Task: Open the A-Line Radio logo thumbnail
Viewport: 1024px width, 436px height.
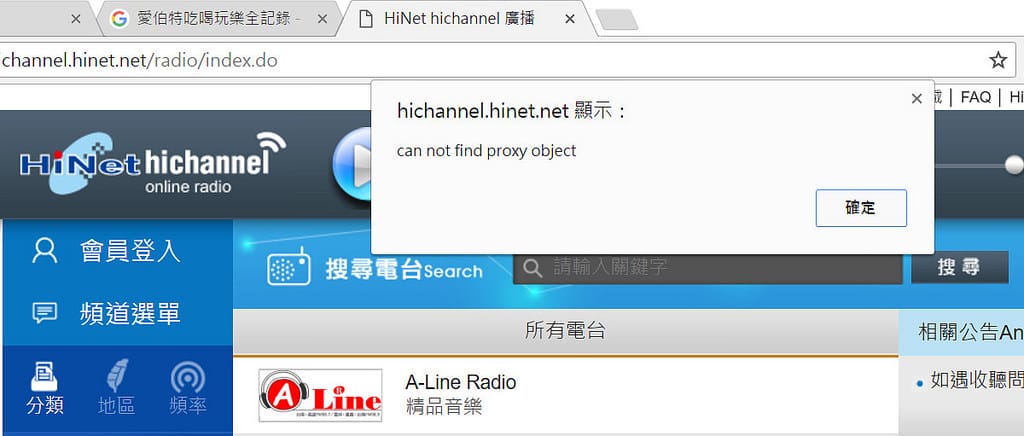Action: tap(320, 396)
